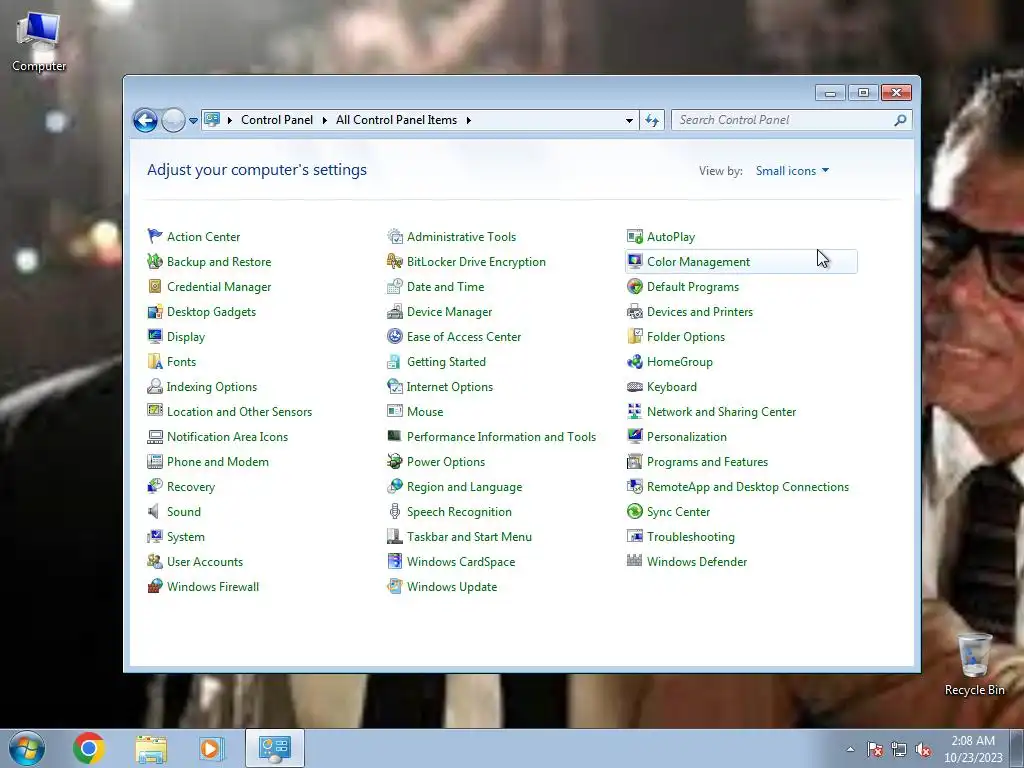
Task: Expand the address bar history dropdown arrow
Action: (629, 120)
